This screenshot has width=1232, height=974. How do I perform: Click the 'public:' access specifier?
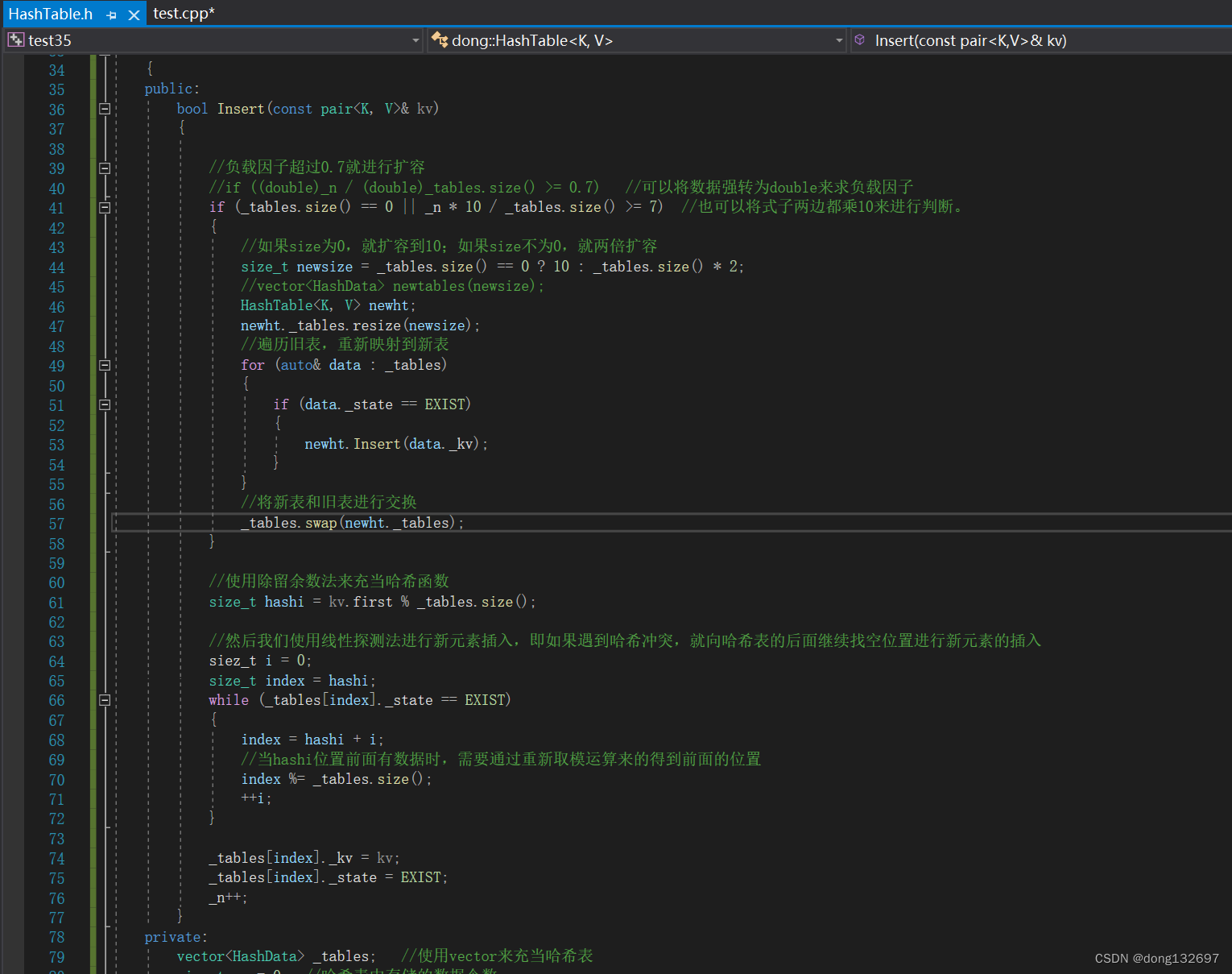pos(172,89)
